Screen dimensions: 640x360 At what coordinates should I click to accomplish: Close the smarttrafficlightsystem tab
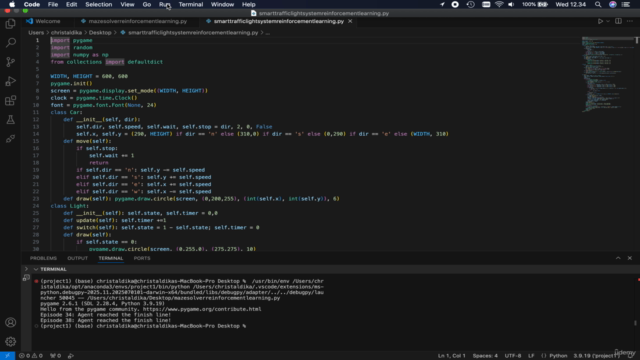350,21
